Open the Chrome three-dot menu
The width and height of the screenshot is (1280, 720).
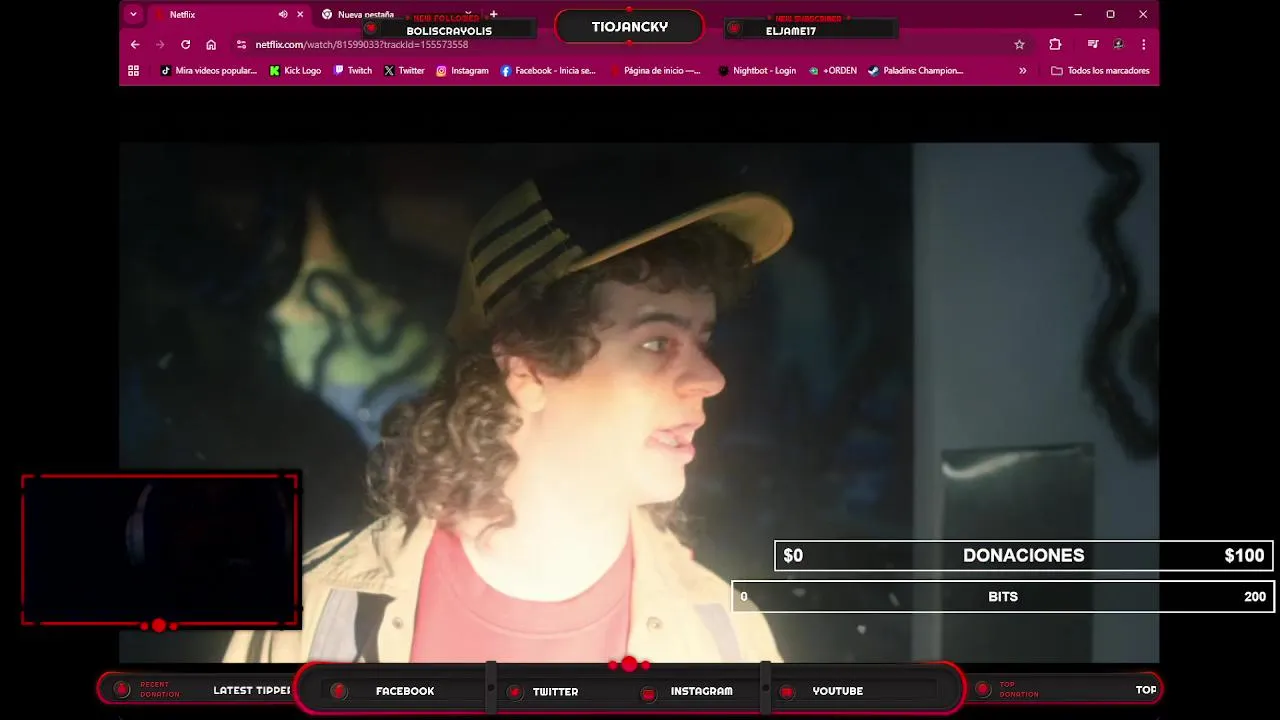click(x=1143, y=45)
